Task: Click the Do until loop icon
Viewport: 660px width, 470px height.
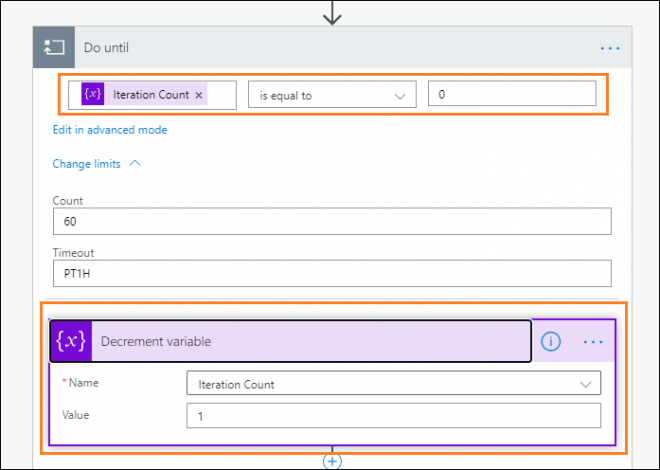Action: pos(54,48)
